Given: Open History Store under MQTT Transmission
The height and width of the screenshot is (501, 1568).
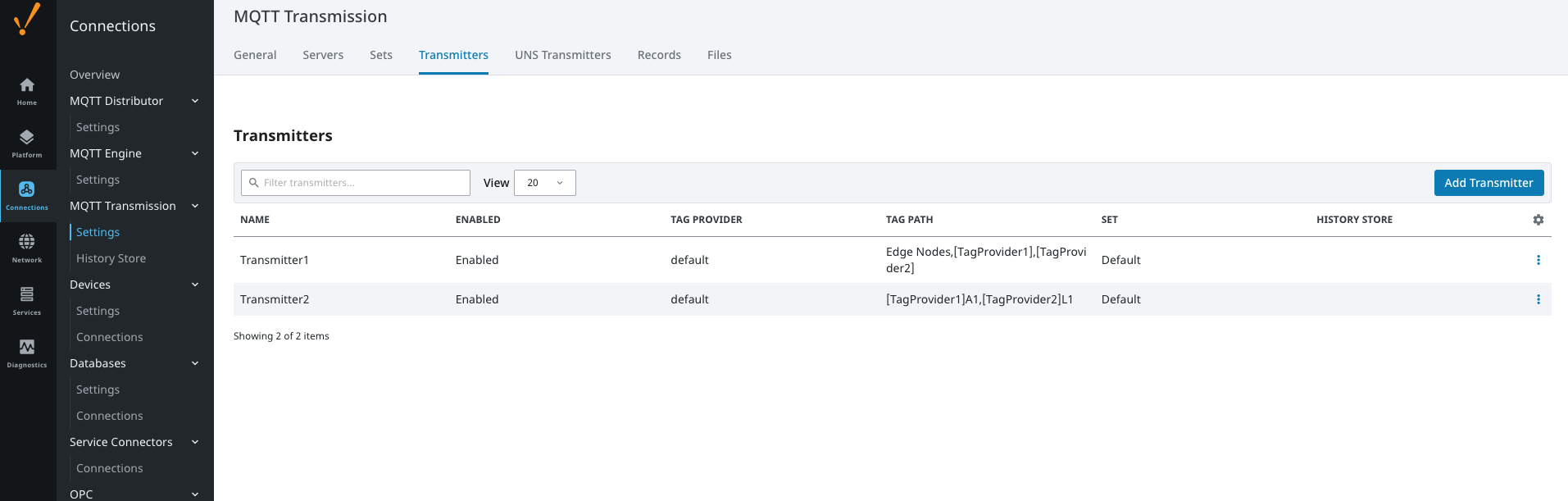Looking at the screenshot, I should click(111, 258).
